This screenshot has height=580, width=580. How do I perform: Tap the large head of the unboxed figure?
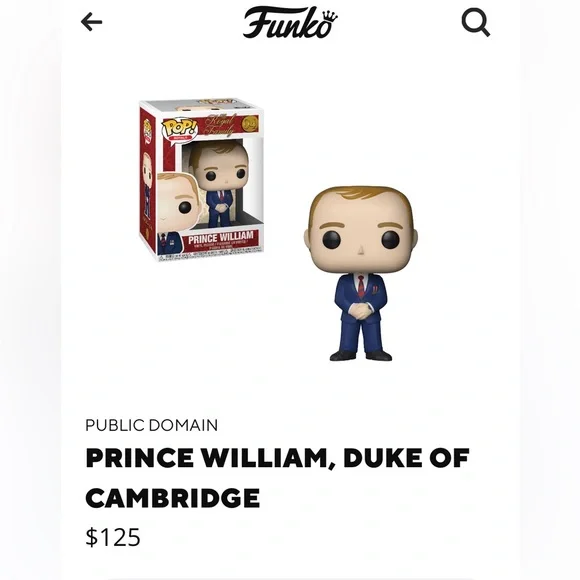pyautogui.click(x=361, y=230)
